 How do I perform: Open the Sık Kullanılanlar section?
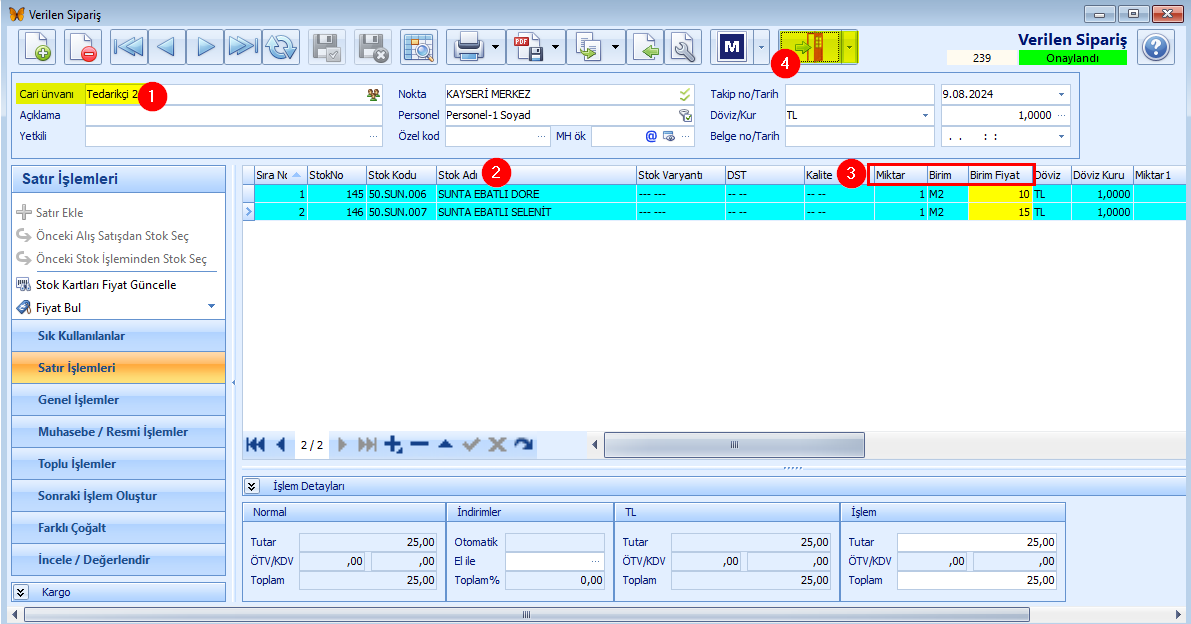[x=119, y=336]
